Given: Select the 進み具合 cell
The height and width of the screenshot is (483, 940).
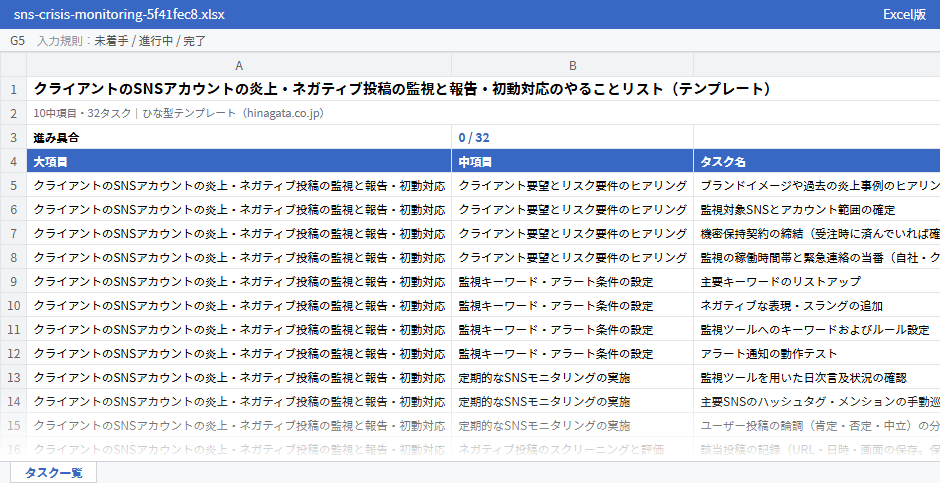Looking at the screenshot, I should (239, 137).
